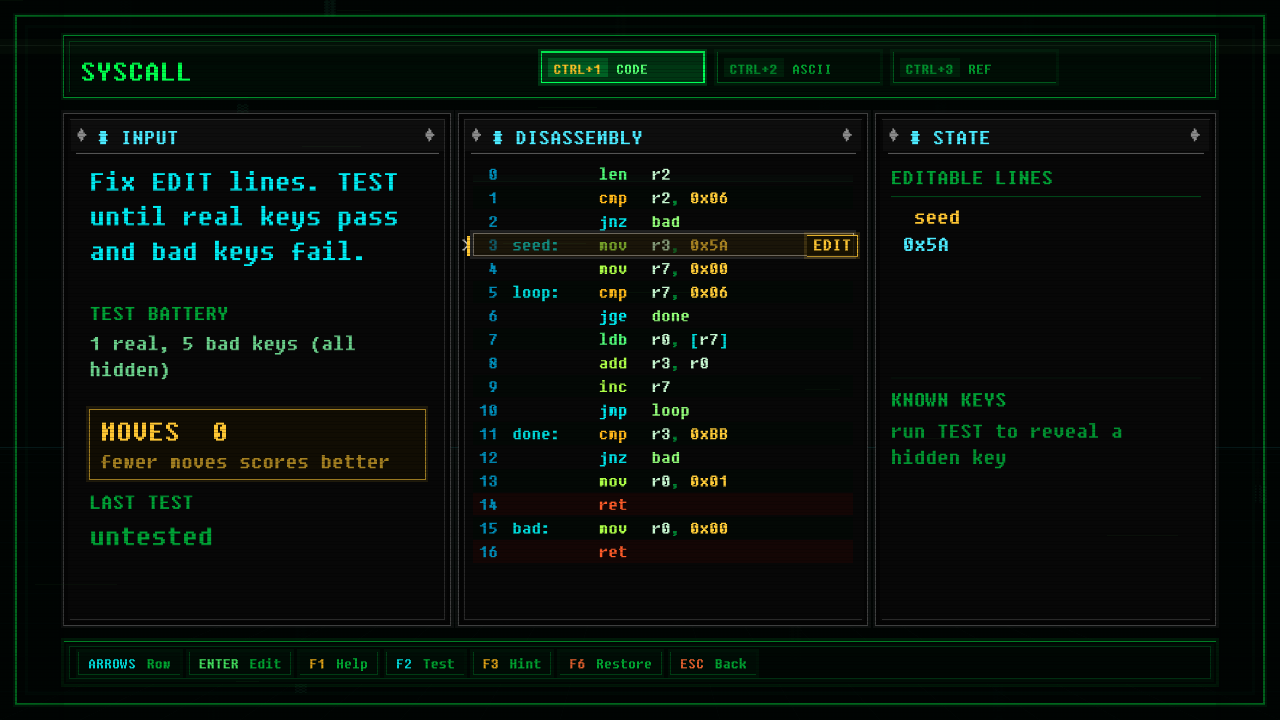
Task: Click the F1 Help button
Action: (338, 663)
